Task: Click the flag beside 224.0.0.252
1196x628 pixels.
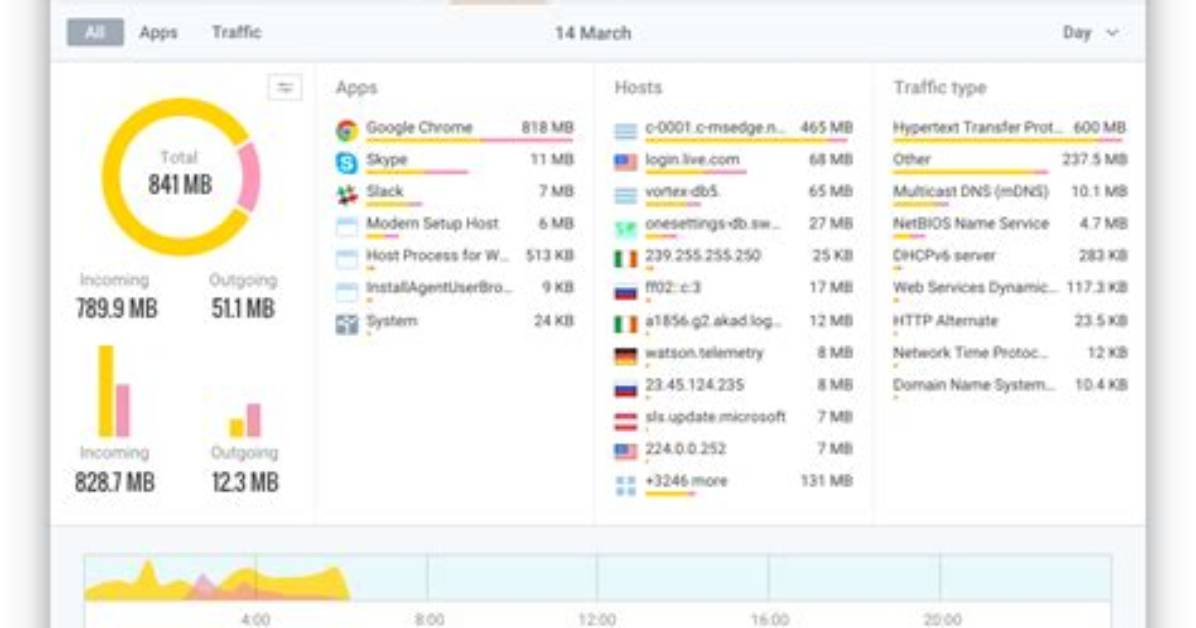Action: point(625,452)
